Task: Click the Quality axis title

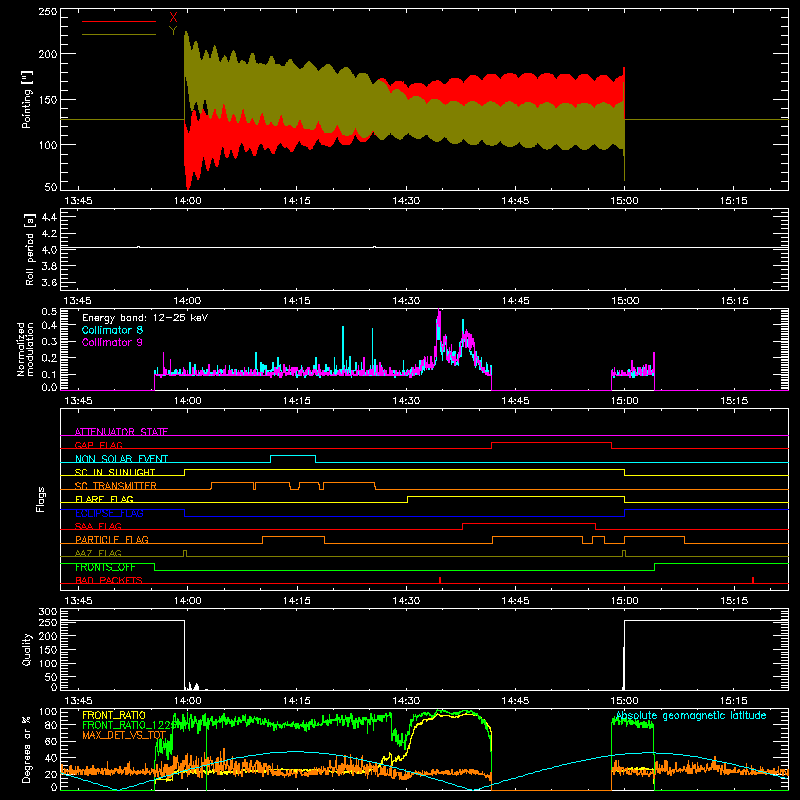Action: coord(27,649)
